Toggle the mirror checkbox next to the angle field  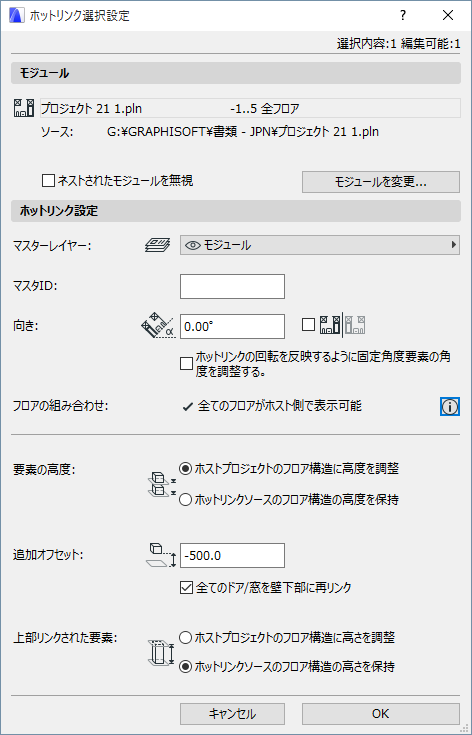coord(308,325)
